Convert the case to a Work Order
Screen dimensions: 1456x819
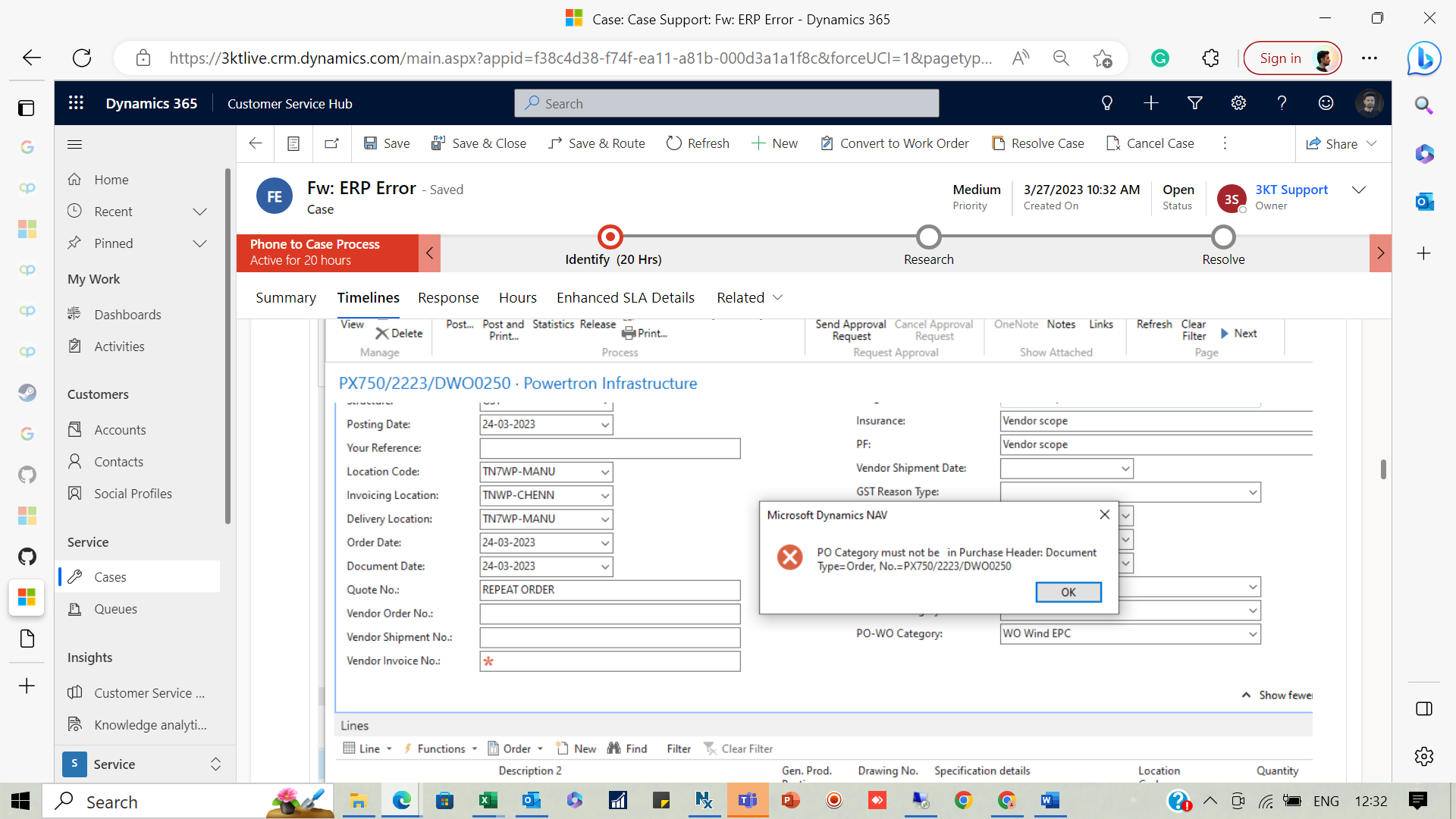click(x=895, y=143)
